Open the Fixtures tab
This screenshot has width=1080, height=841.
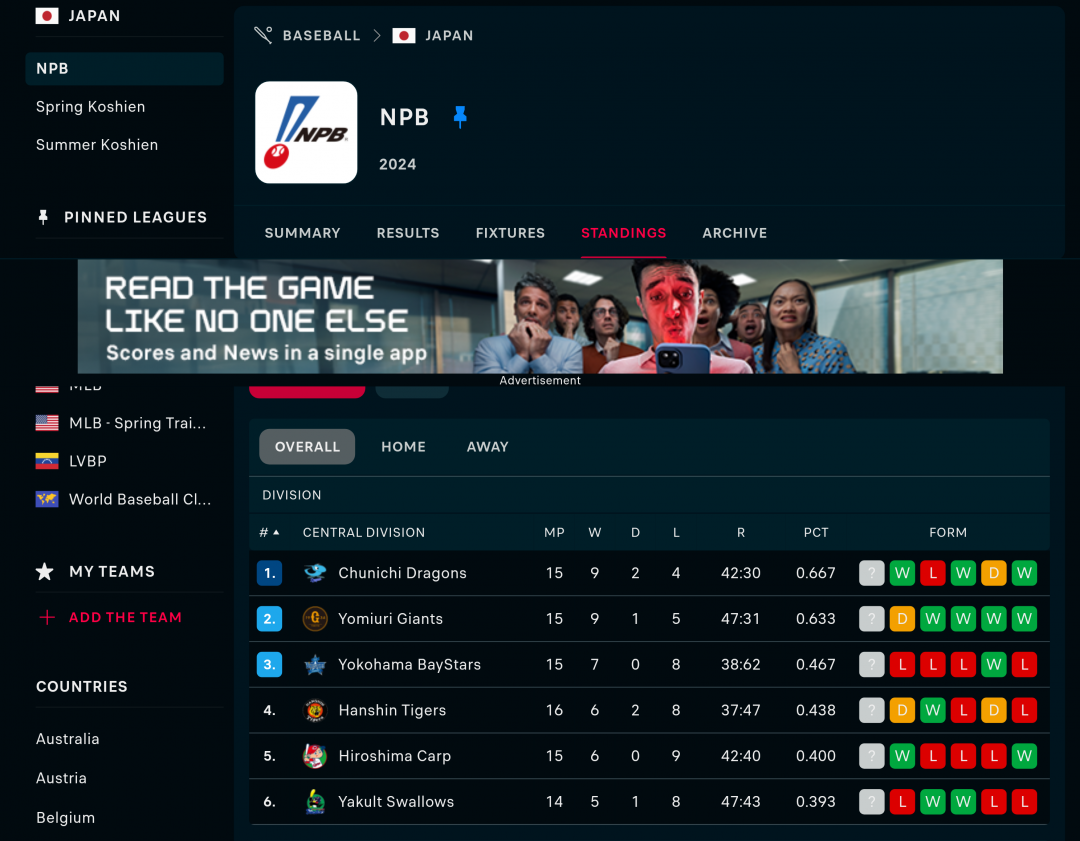point(510,233)
